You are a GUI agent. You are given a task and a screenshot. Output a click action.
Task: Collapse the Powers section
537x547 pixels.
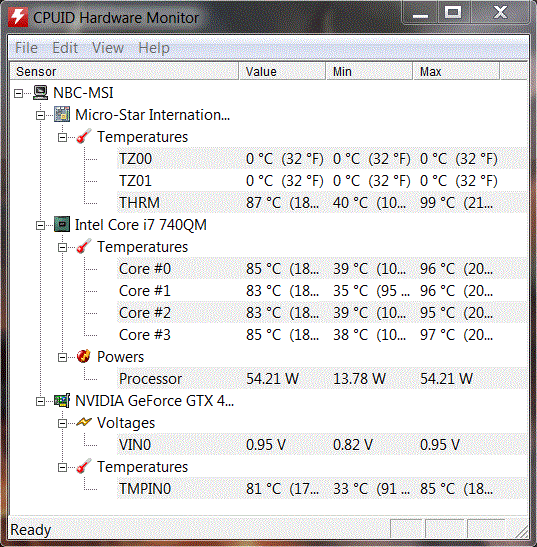pos(62,358)
